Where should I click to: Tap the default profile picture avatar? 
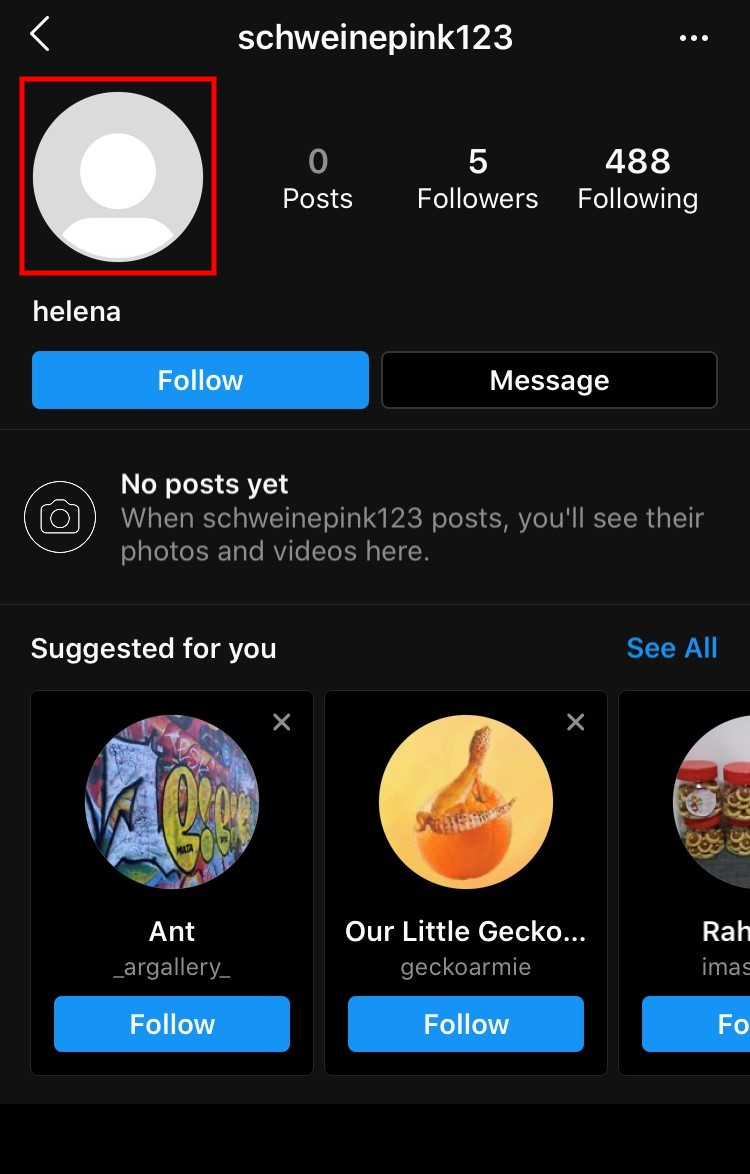[x=118, y=177]
